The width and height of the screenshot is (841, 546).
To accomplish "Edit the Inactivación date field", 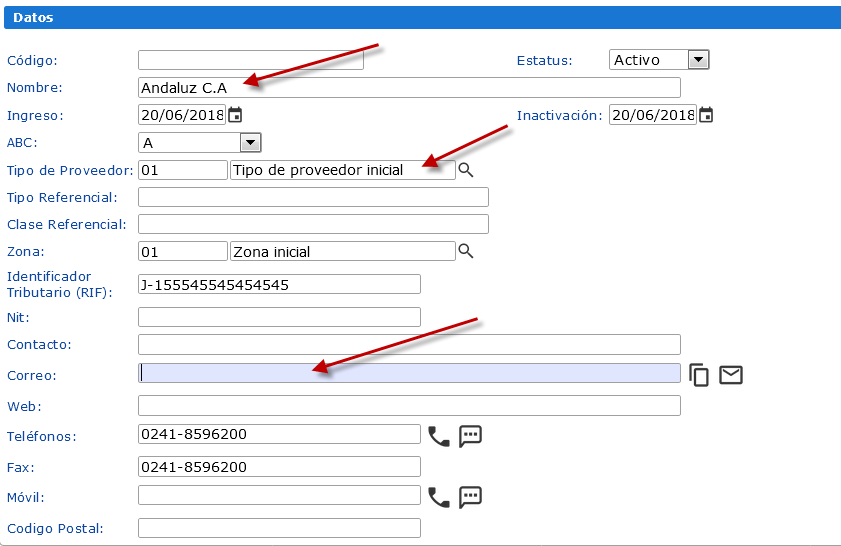I will (653, 115).
